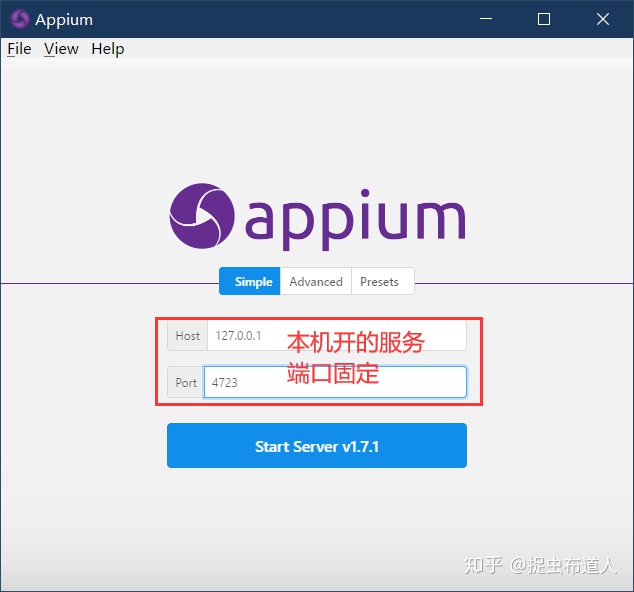Click the Appium title bar icon
The height and width of the screenshot is (592, 634).
tap(20, 19)
